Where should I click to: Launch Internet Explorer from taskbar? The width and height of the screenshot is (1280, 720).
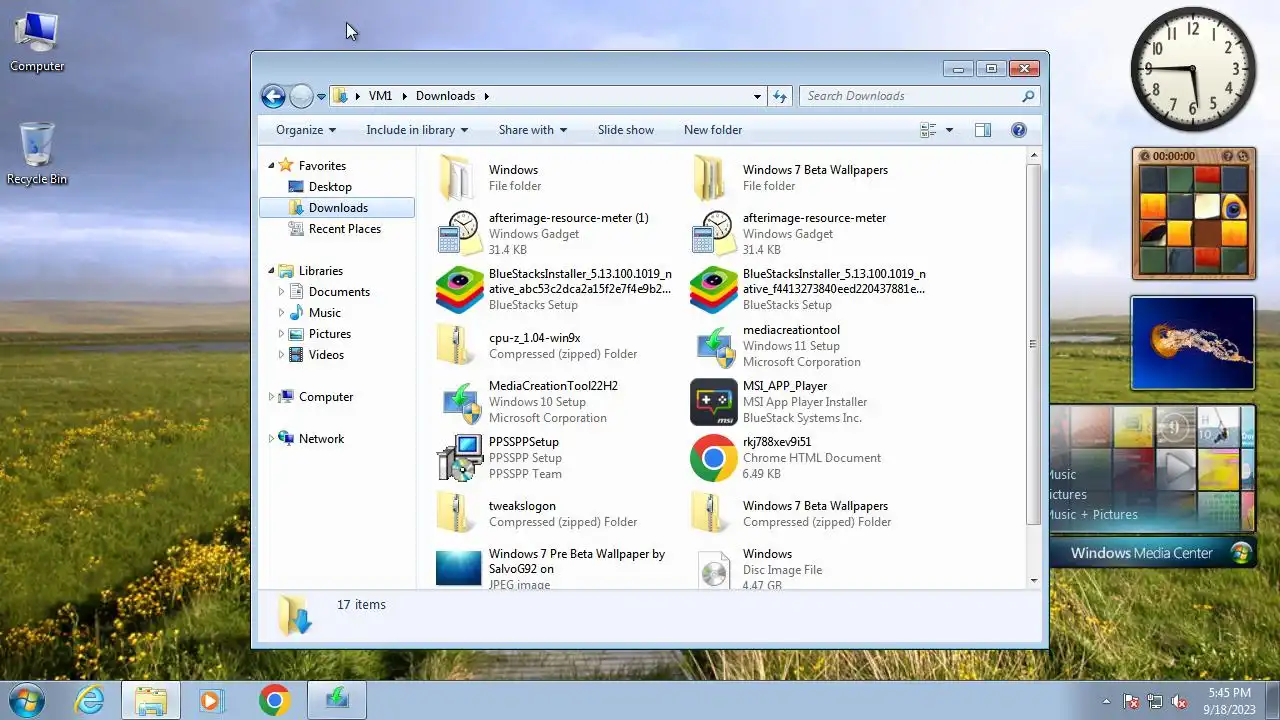click(x=90, y=700)
